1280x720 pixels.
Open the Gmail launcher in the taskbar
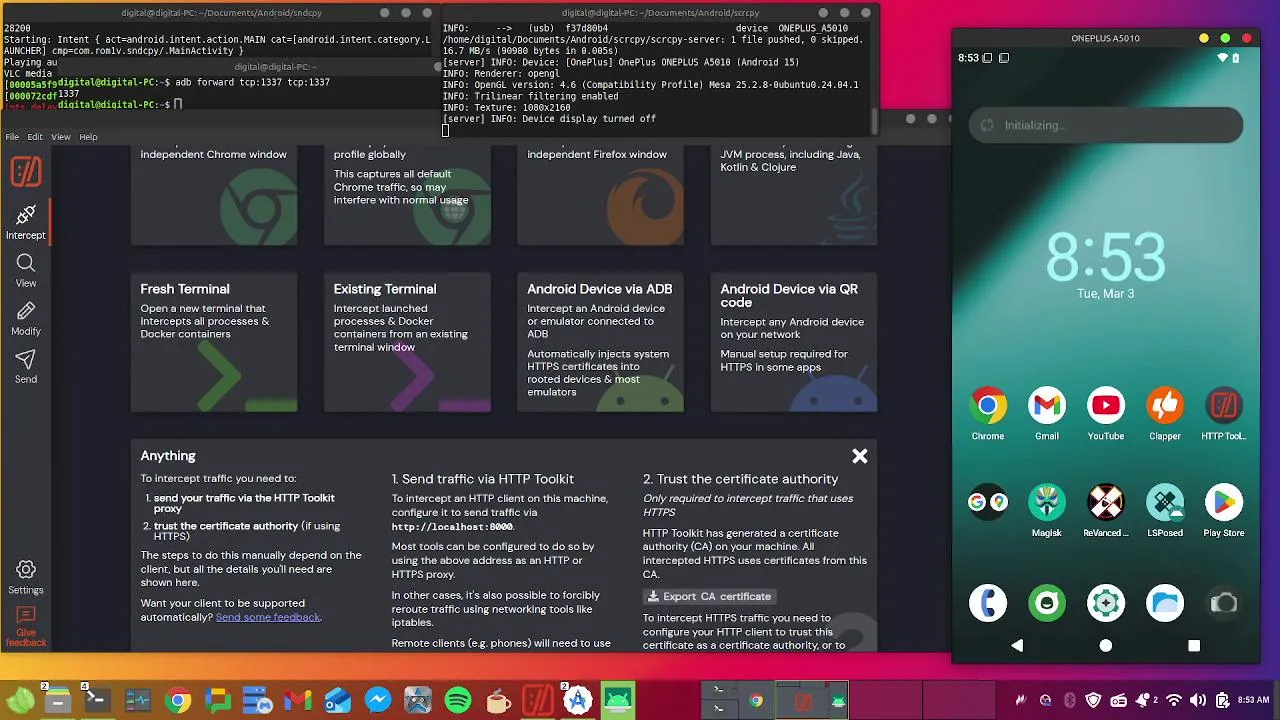(x=298, y=701)
